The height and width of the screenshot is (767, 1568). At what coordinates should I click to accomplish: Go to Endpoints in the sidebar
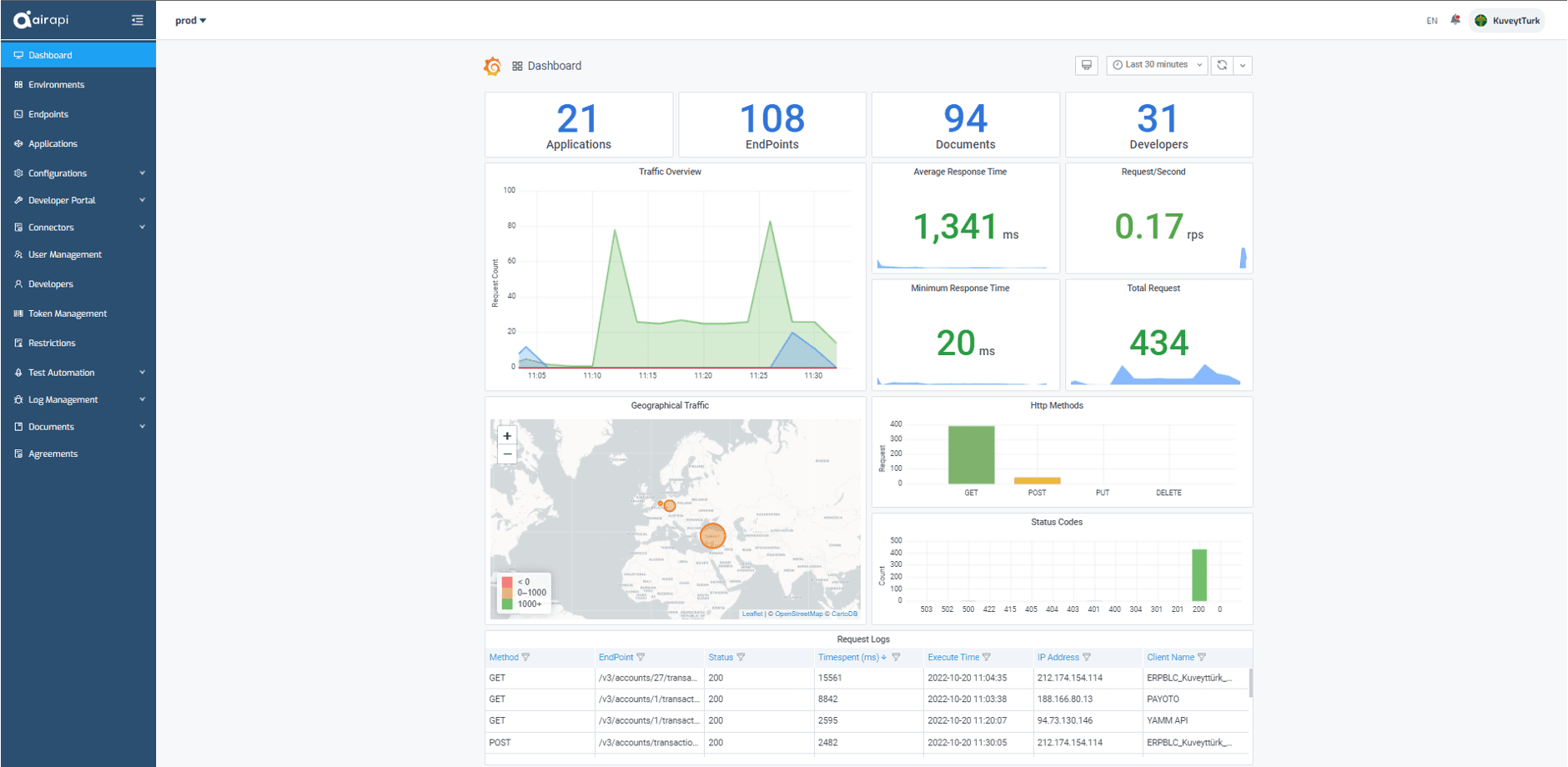(x=48, y=114)
